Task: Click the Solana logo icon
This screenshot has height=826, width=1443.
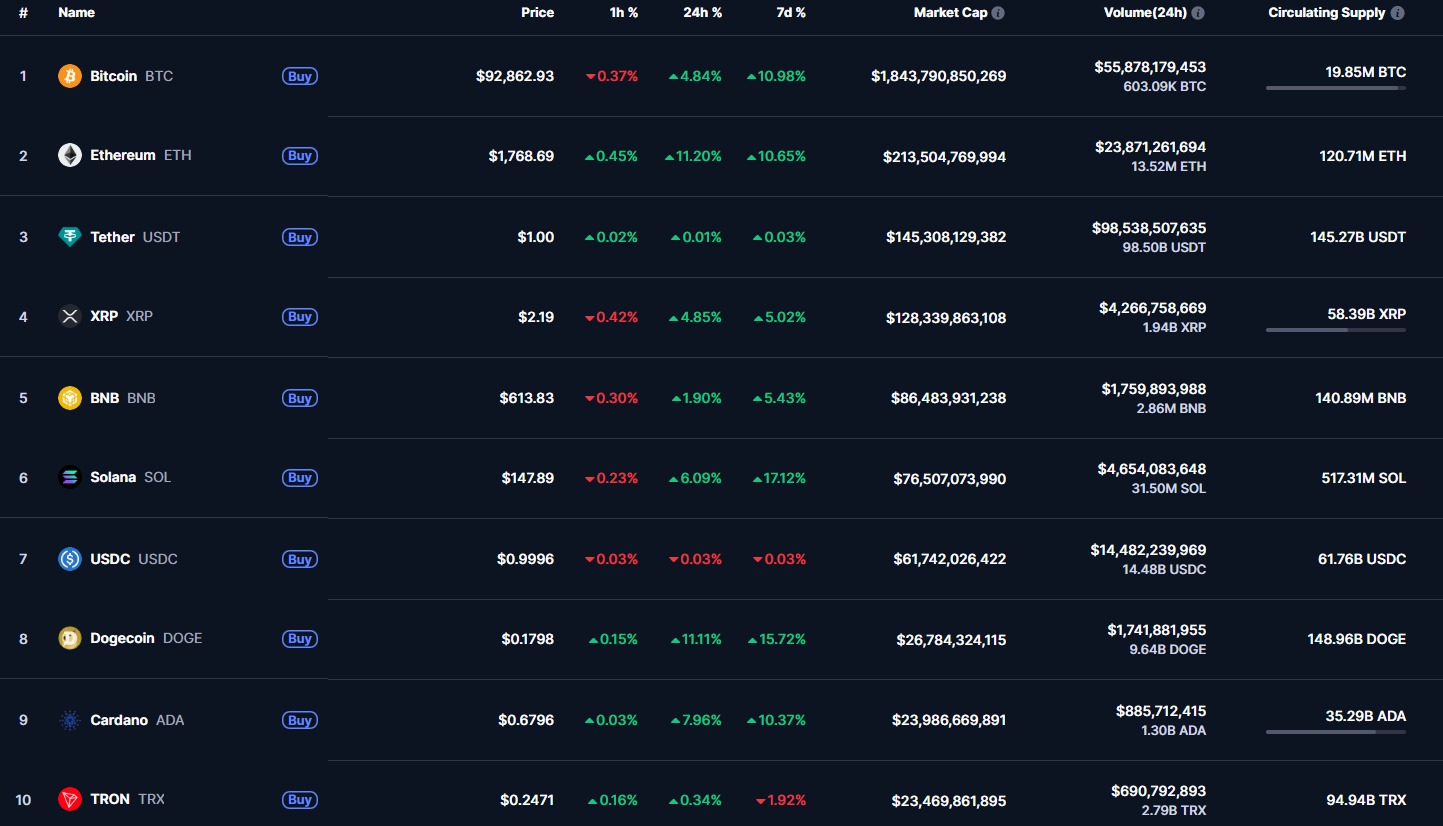Action: pyautogui.click(x=69, y=478)
